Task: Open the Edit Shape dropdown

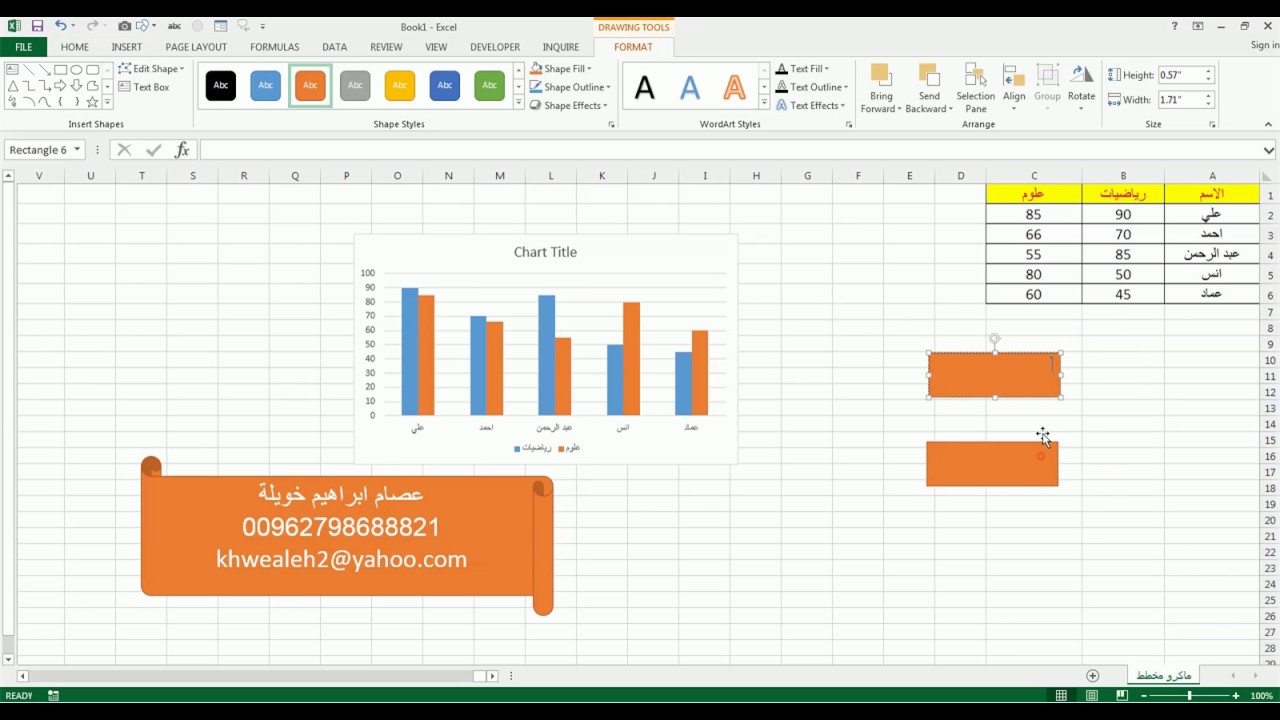Action: [152, 69]
